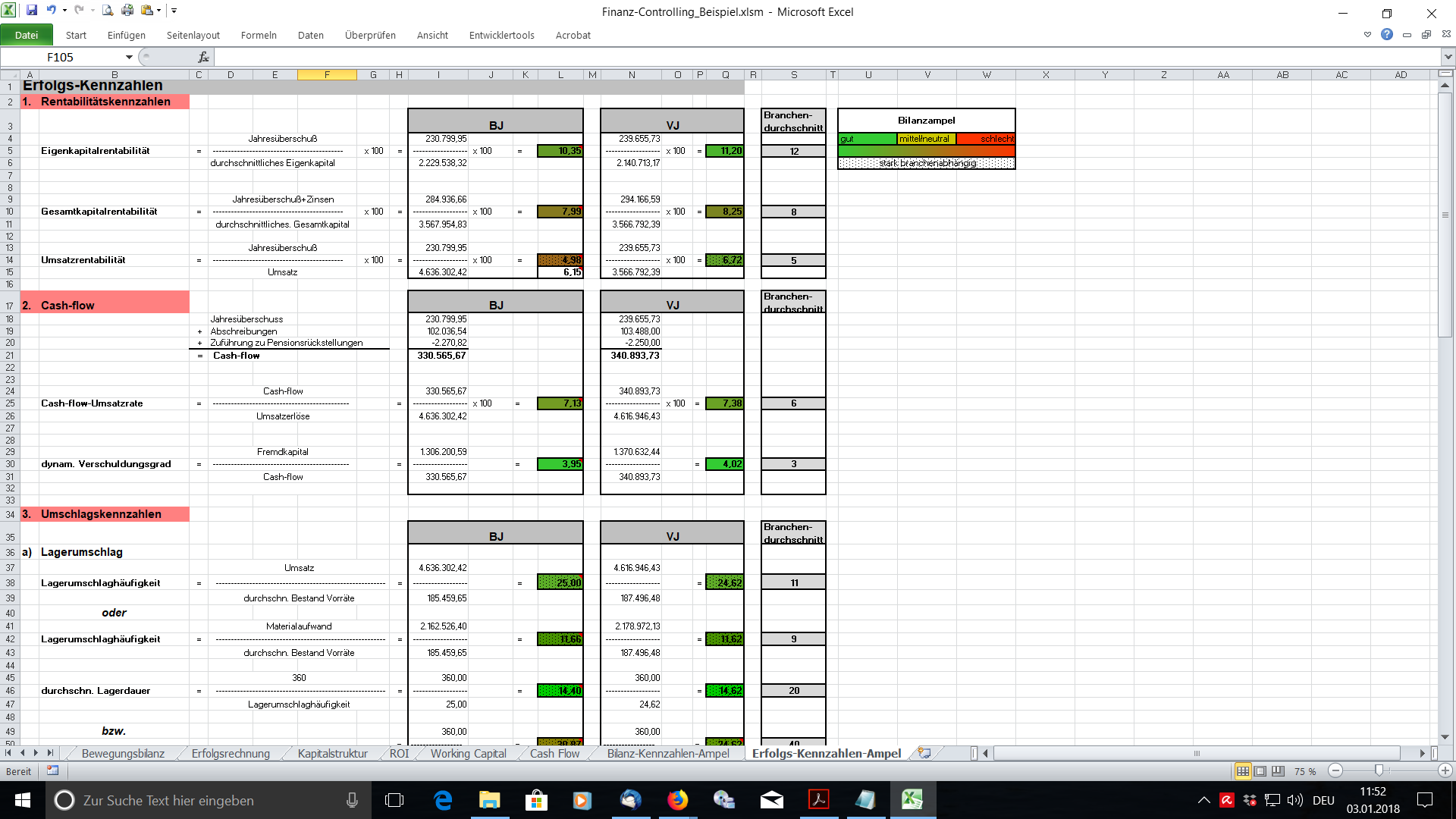Open print preview from Quick Access toolbar
The image size is (1456, 819).
coord(106,11)
